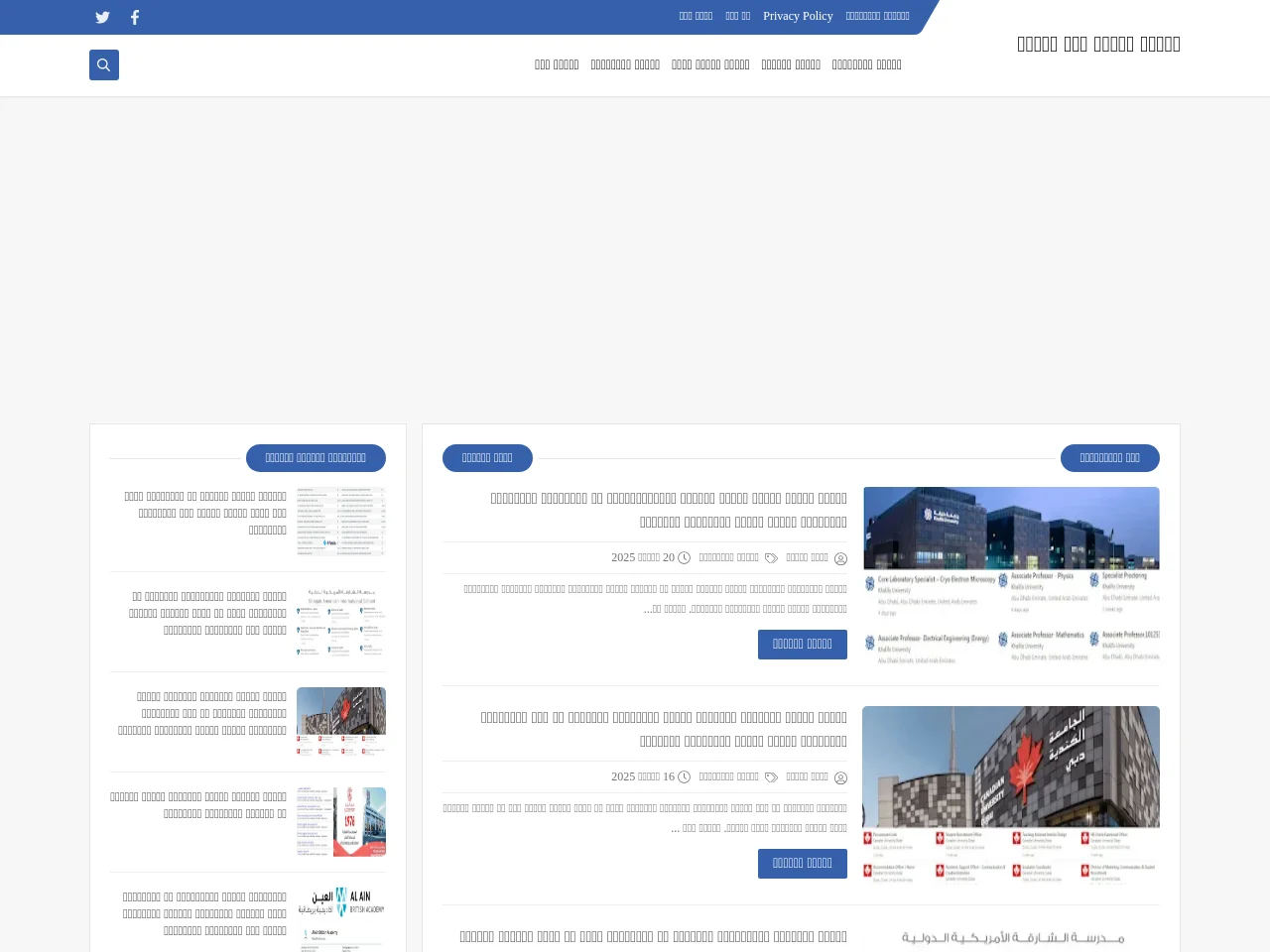Open the sidebar thumbnail with the red 1976 banner
The width and height of the screenshot is (1270, 952).
341,822
